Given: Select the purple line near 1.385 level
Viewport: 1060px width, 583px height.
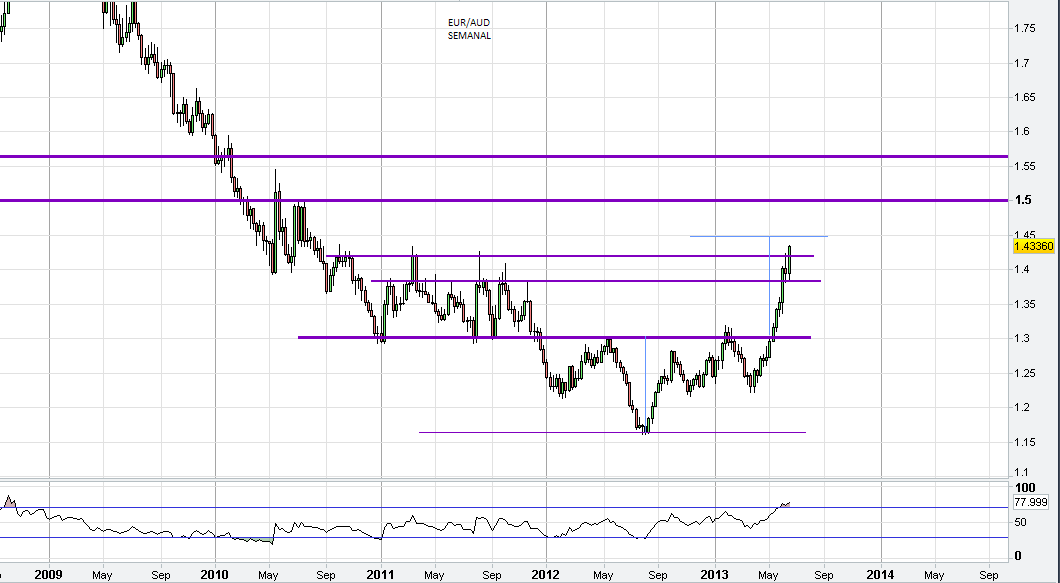Looking at the screenshot, I should coord(596,281).
